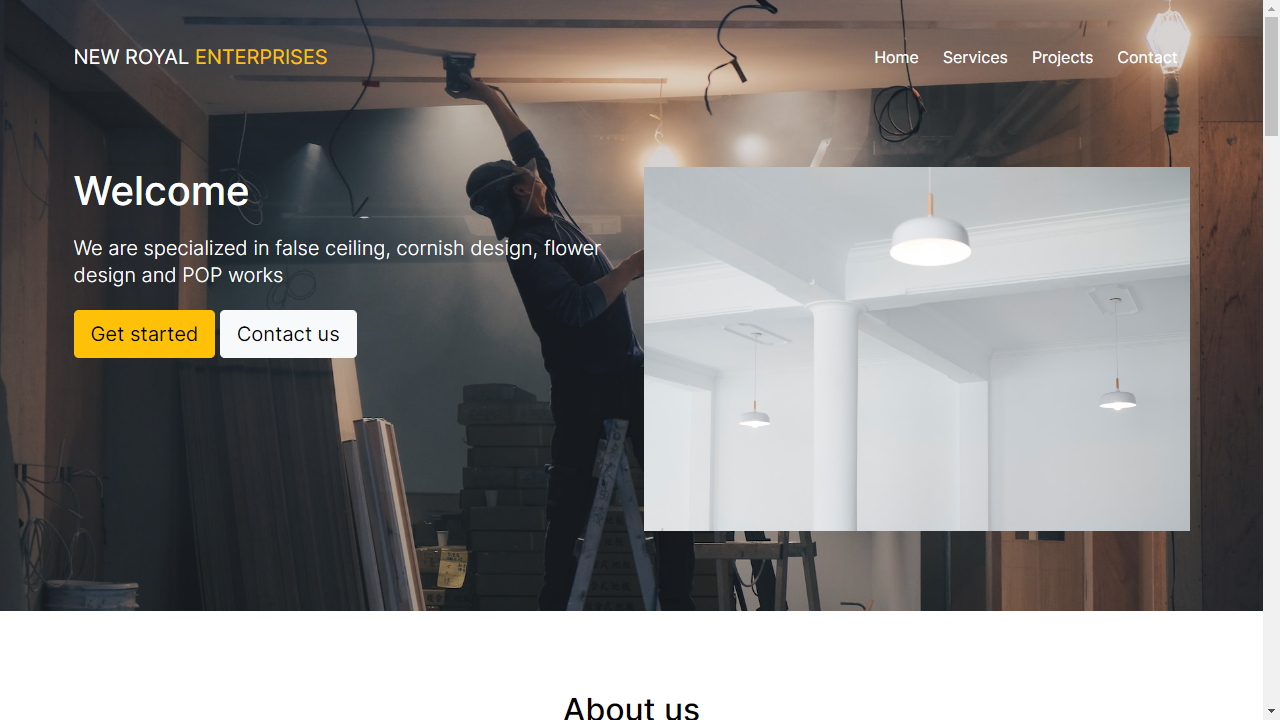Image resolution: width=1280 pixels, height=720 pixels.
Task: Click the NEW ROYAL brand logo text
Action: click(x=131, y=57)
